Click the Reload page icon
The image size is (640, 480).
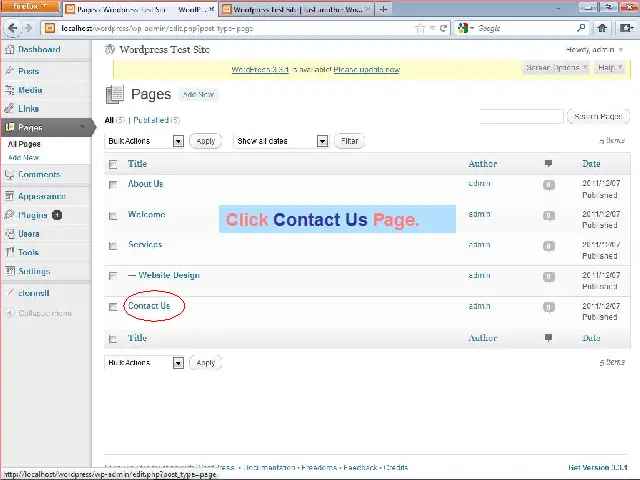443,28
